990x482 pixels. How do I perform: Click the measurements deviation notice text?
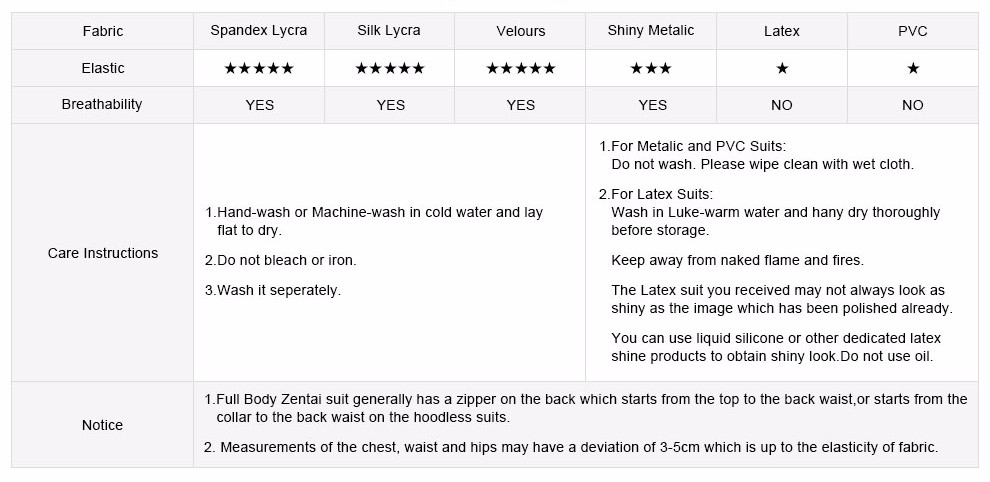(x=571, y=448)
